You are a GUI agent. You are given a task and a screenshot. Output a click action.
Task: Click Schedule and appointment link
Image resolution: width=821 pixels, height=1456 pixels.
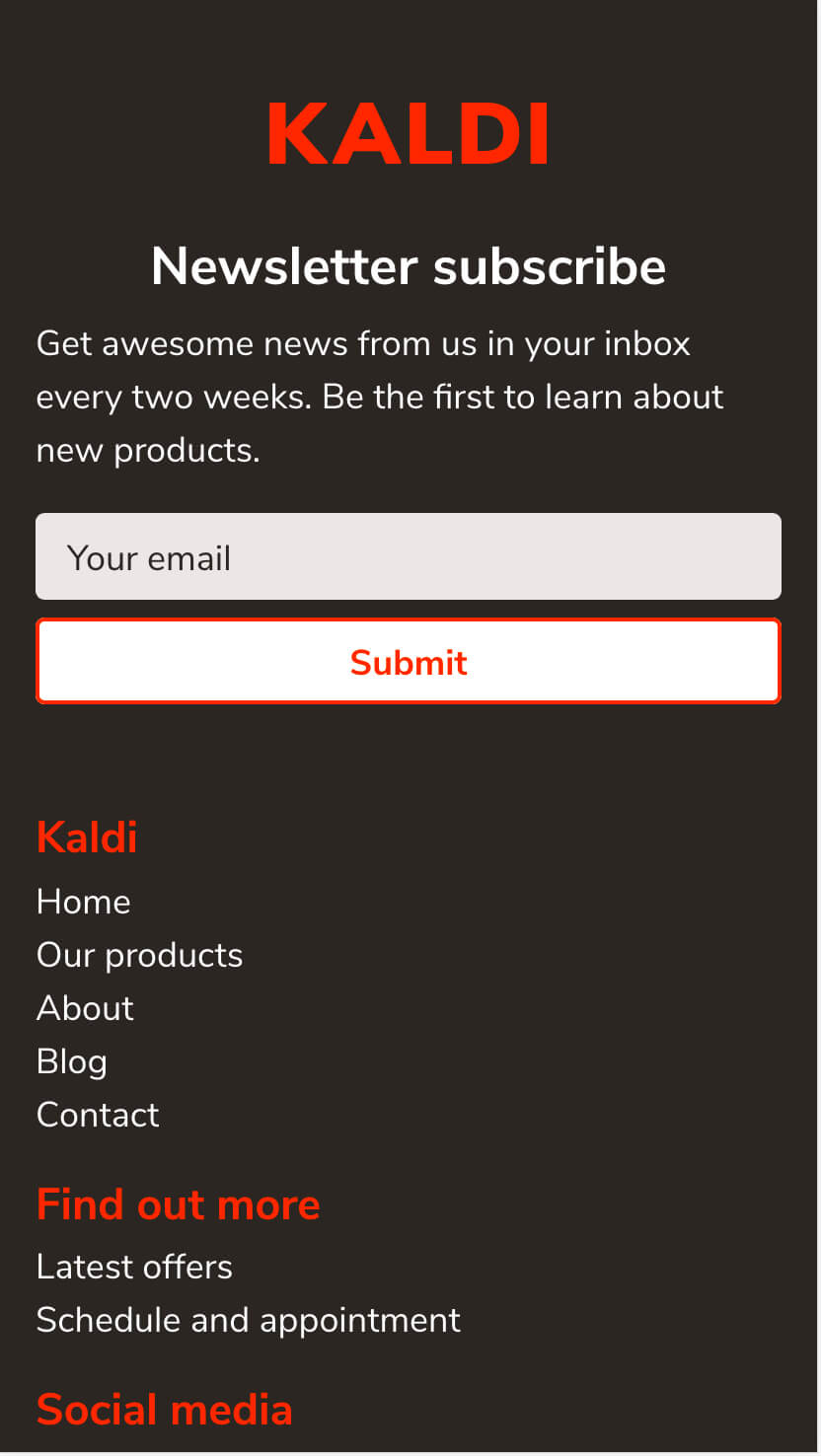click(x=249, y=1320)
